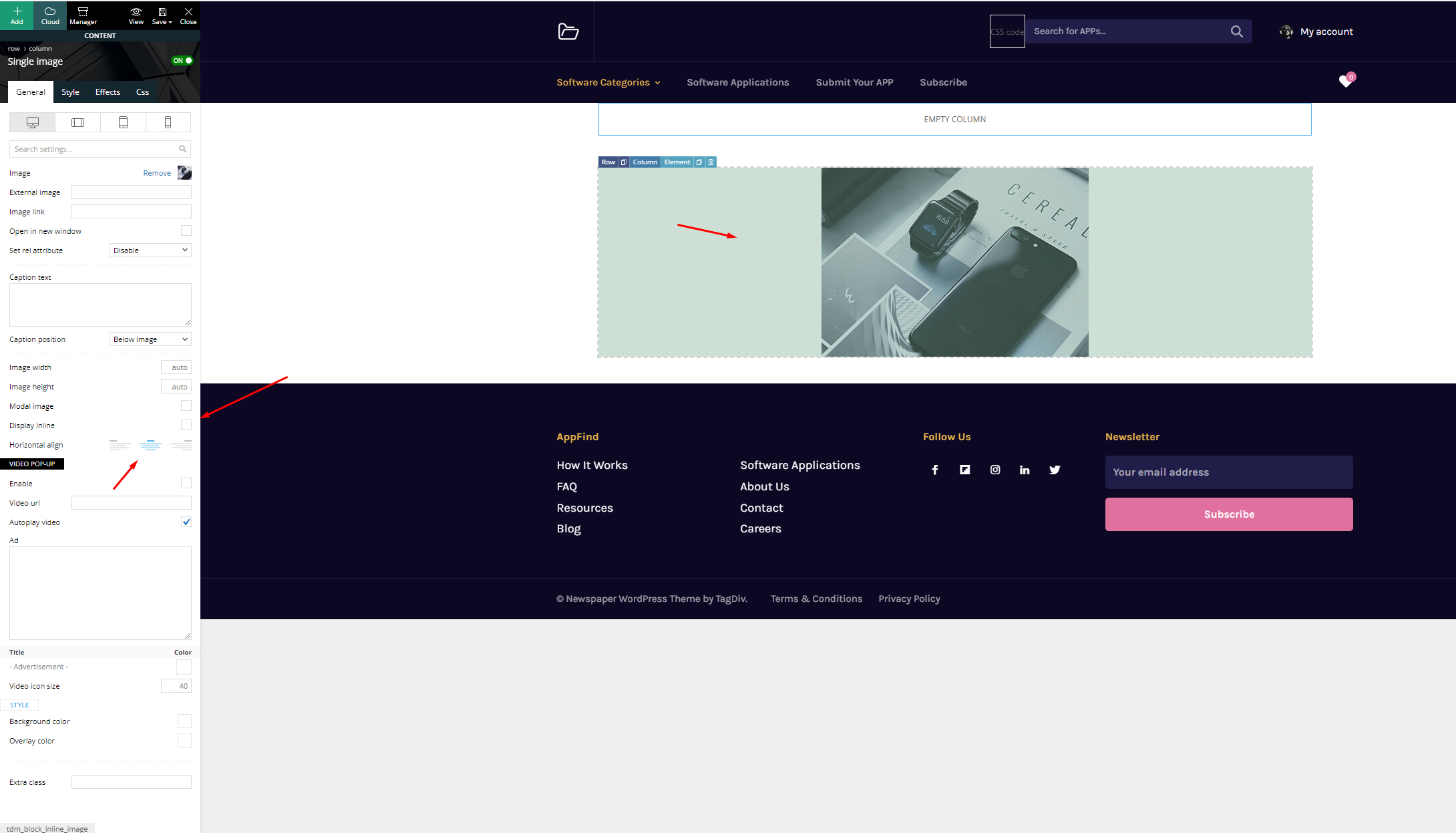Open the Overlay color swatch

pyautogui.click(x=184, y=741)
